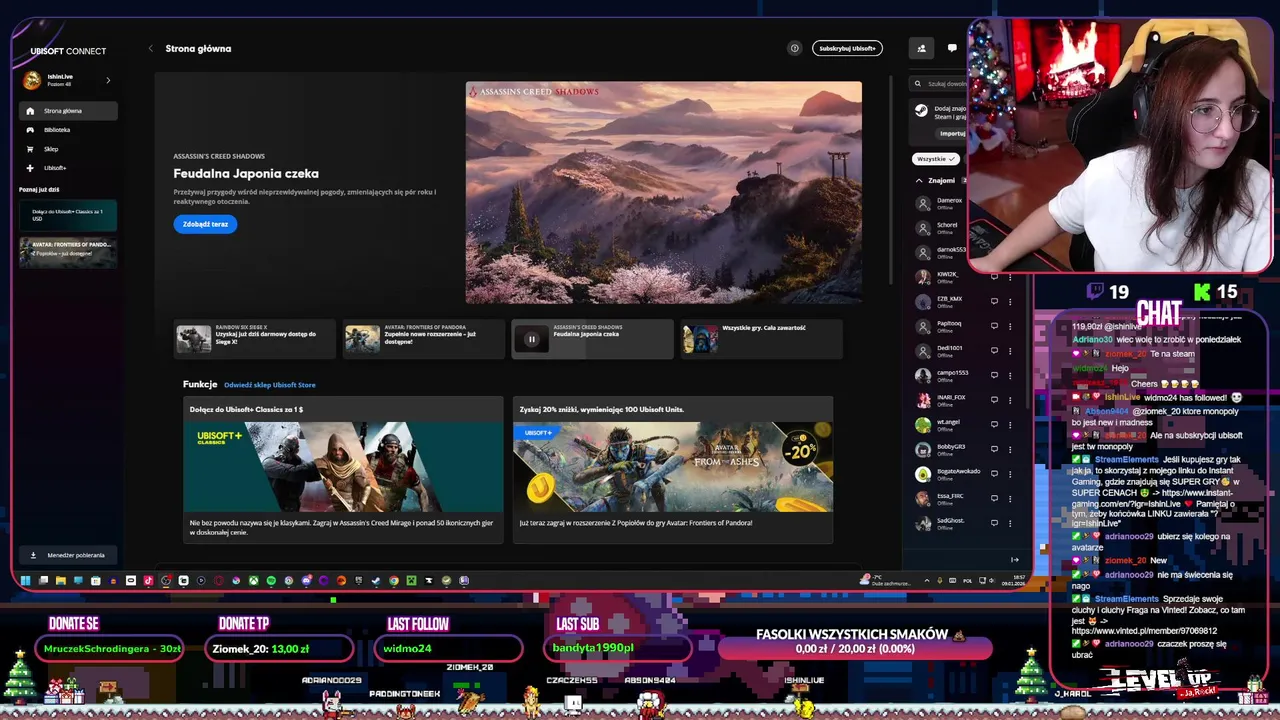Click Subskrybuj Ubisoft+ button
Screen dimensions: 1280x720
coord(847,48)
